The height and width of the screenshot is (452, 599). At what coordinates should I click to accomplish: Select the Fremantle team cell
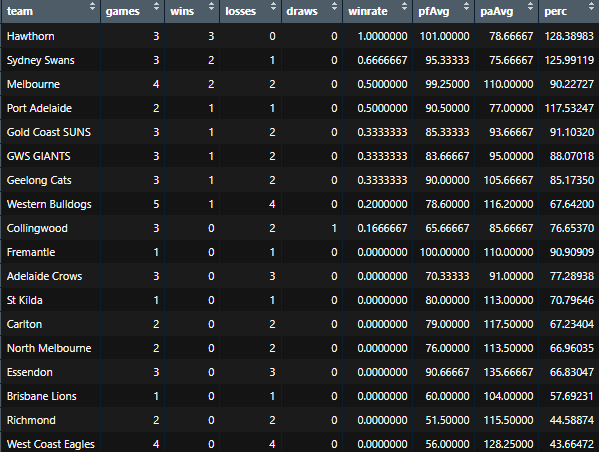50,252
